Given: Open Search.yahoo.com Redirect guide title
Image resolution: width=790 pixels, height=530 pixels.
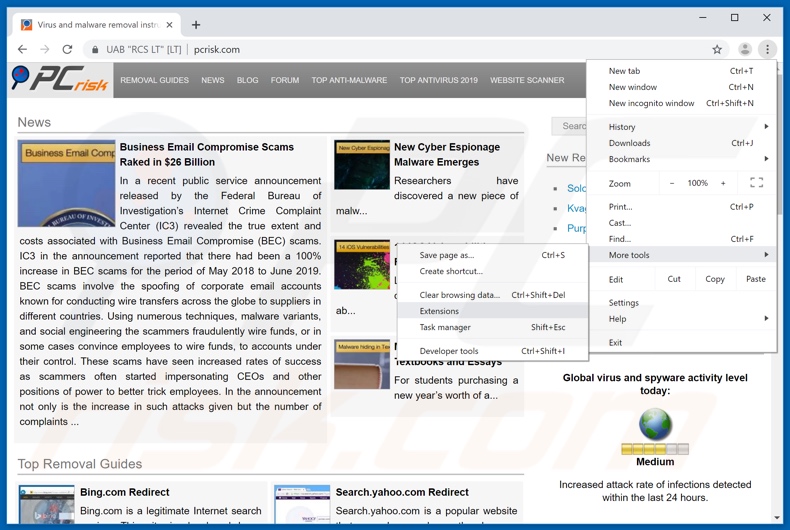Looking at the screenshot, I should (x=402, y=492).
